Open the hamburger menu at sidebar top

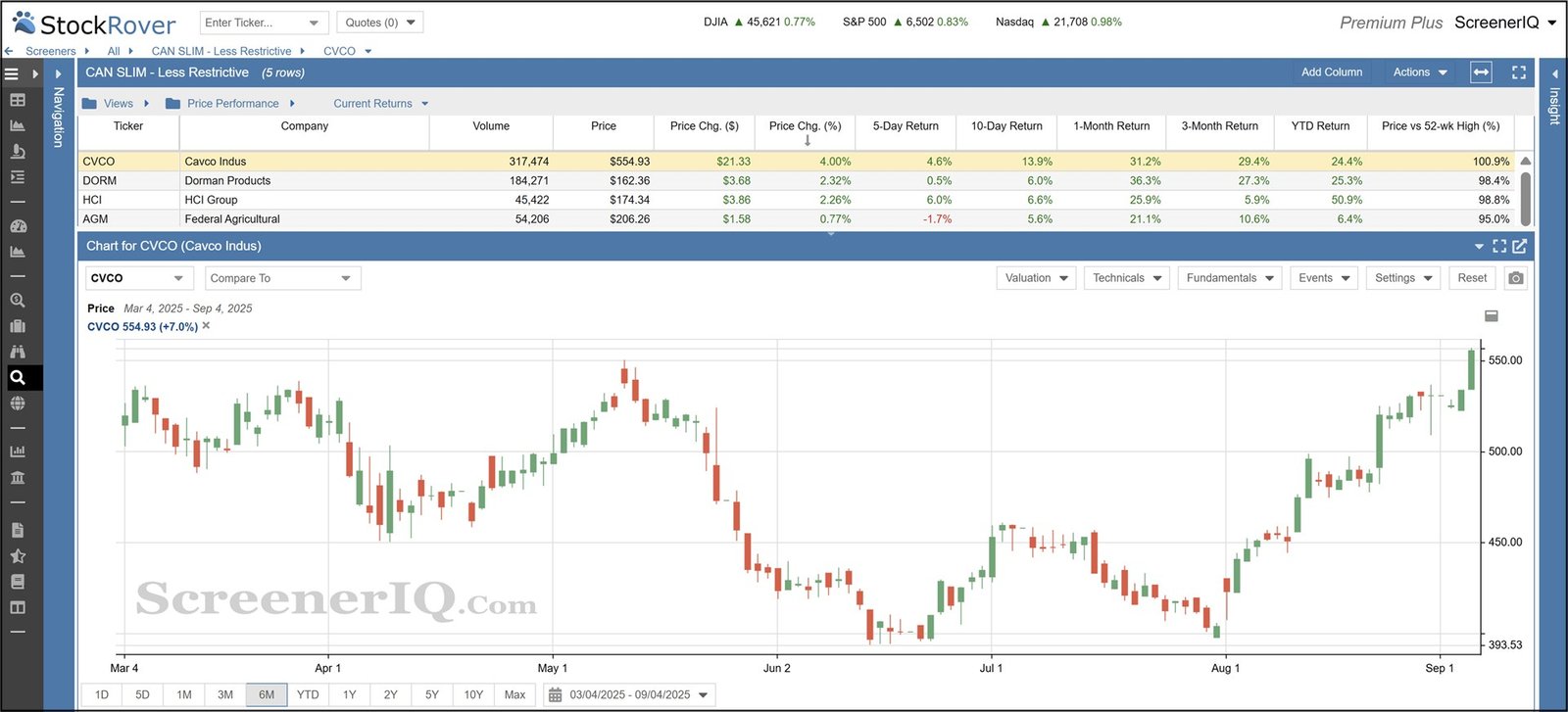12,73
